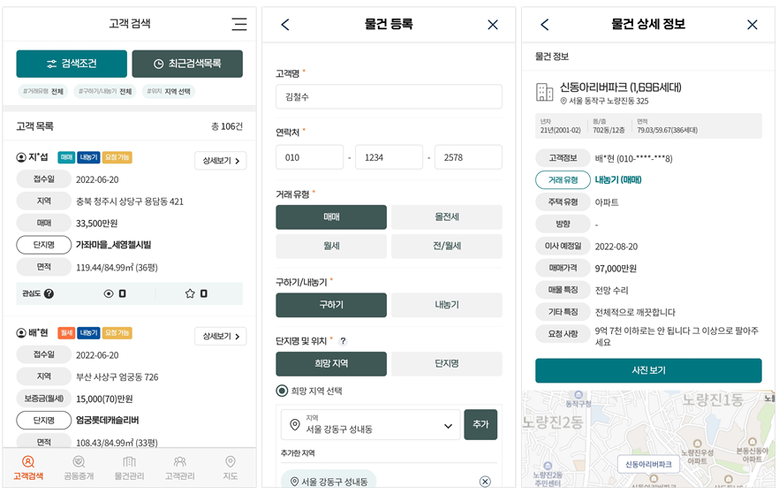The height and width of the screenshot is (494, 779).
Task: Expand the 지역 dropdown for 서울 강동구 성내동
Action: pos(445,425)
